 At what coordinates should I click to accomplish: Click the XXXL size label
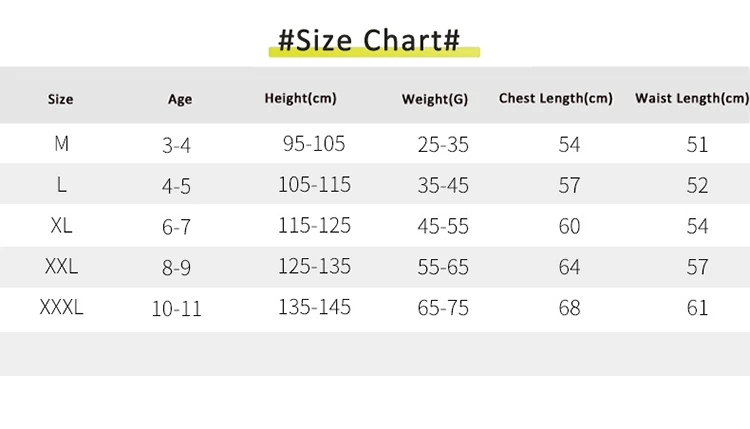coord(62,308)
